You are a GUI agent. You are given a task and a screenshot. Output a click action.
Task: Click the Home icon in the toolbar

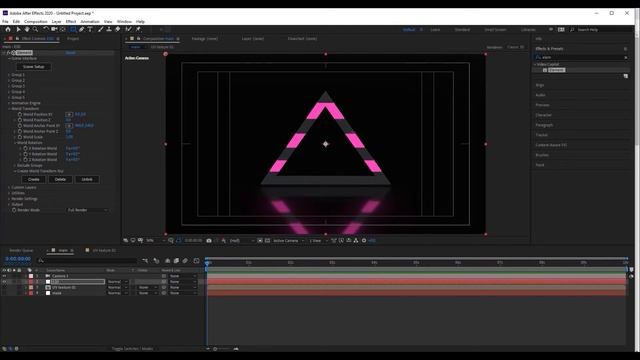[8, 29]
